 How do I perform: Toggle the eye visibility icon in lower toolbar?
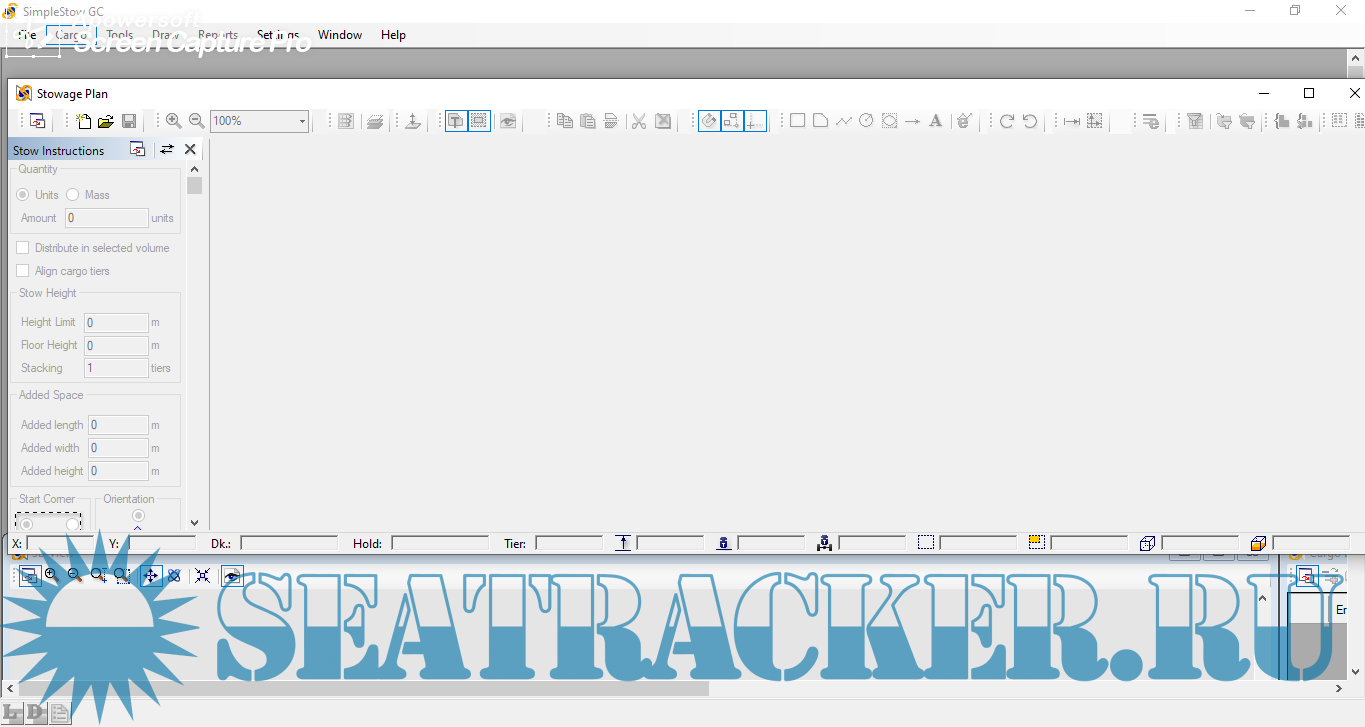[x=232, y=575]
